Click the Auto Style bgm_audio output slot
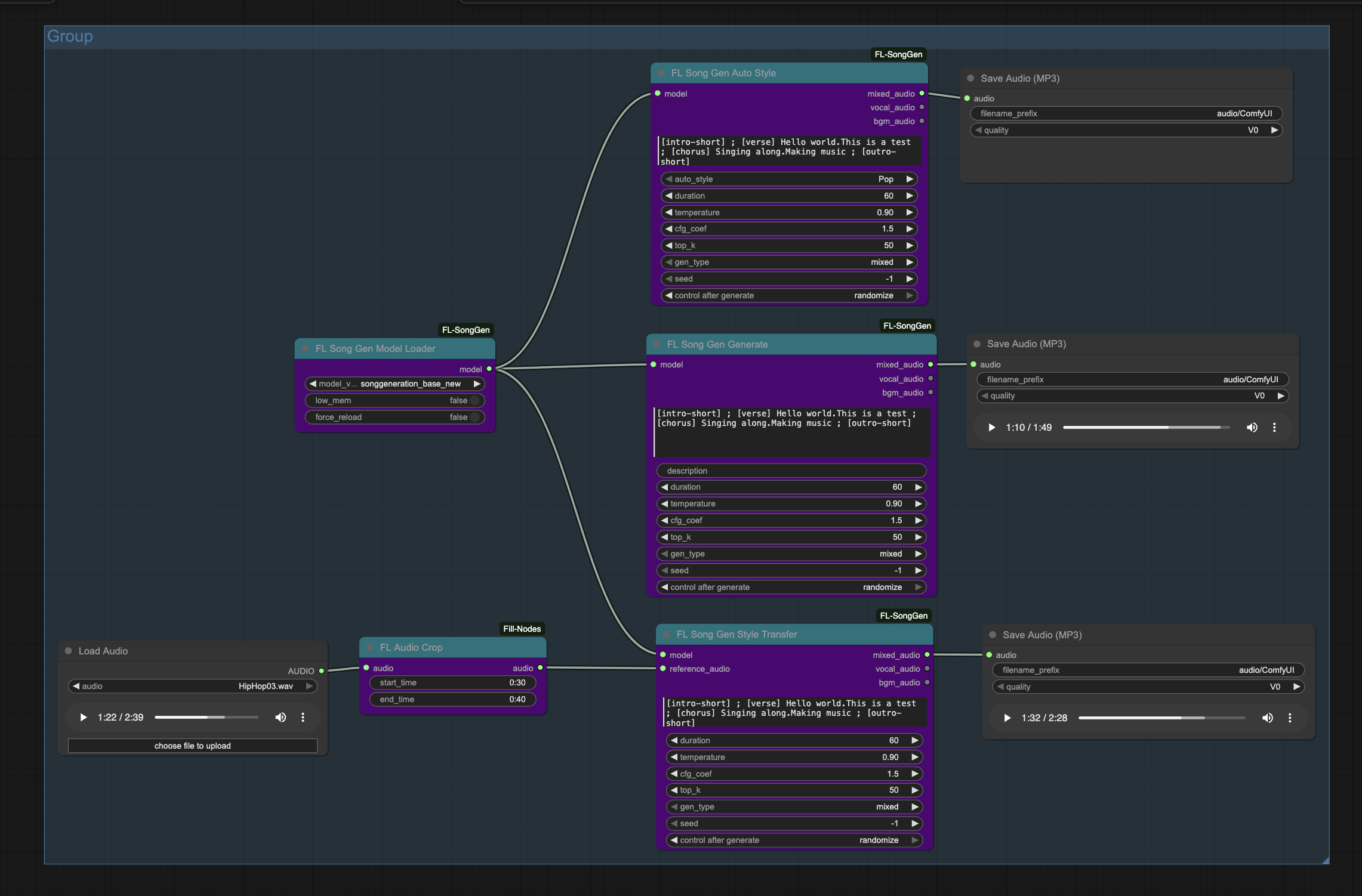The height and width of the screenshot is (896, 1362). point(922,121)
